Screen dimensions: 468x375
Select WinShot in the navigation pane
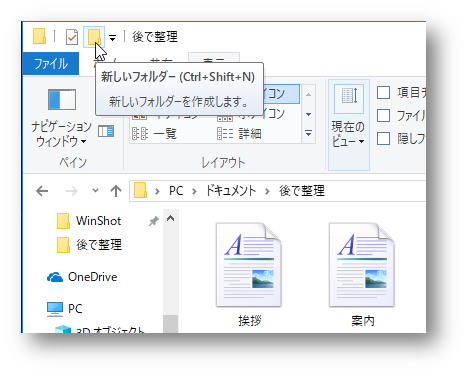pos(98,221)
